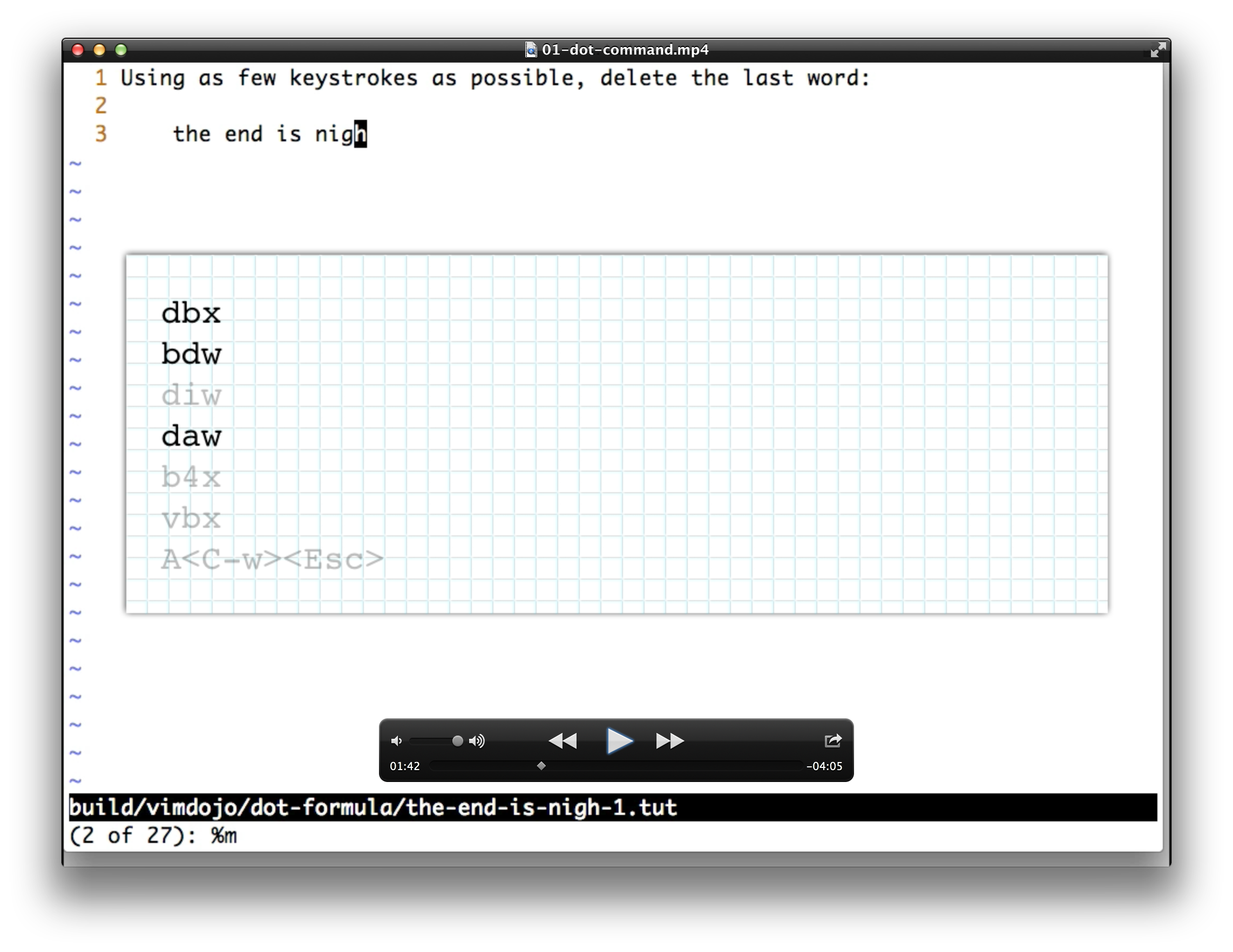Viewport: 1233px width, 952px height.
Task: Click the fast-forward button
Action: pyautogui.click(x=669, y=741)
